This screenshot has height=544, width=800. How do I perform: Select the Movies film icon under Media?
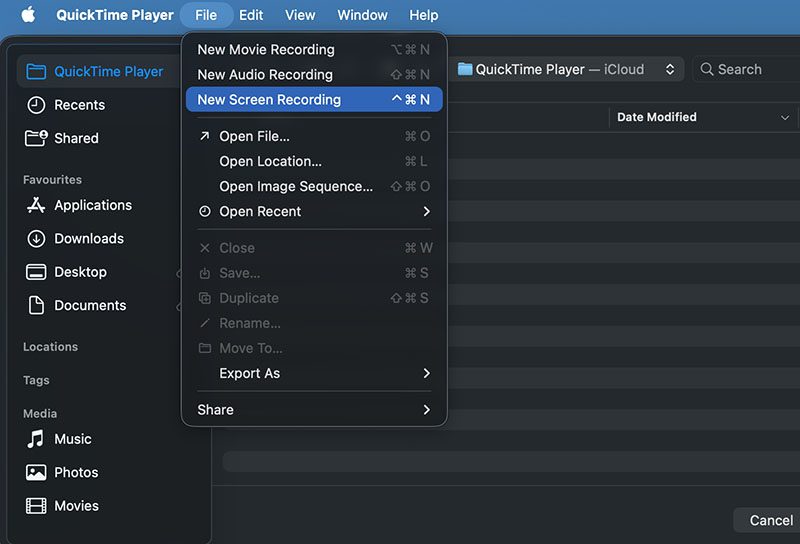coord(36,506)
